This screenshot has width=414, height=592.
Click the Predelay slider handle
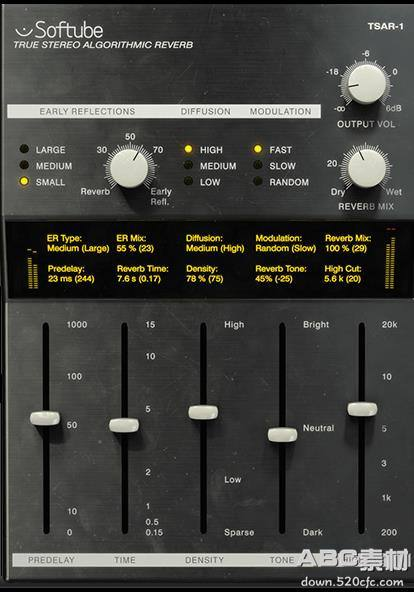coord(45,418)
